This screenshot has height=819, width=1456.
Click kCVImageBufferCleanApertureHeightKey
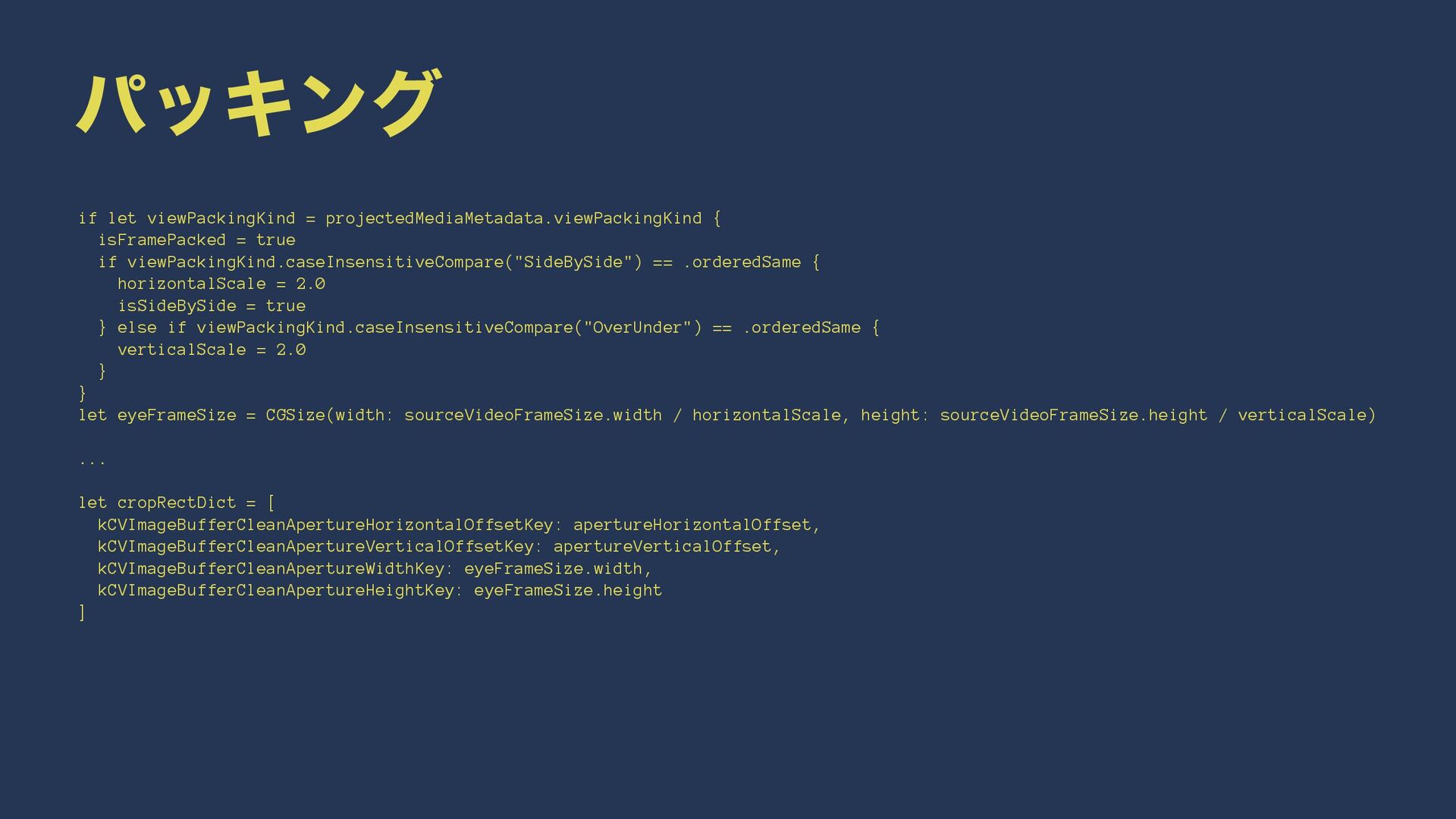[276, 591]
